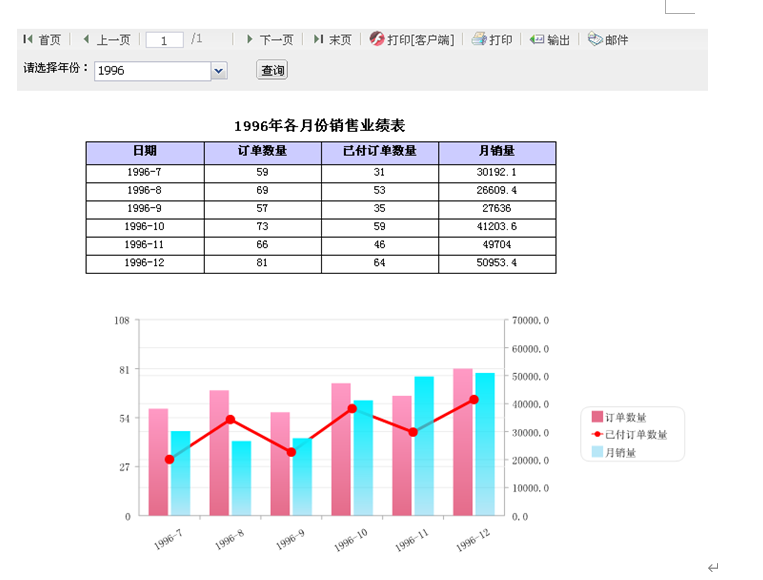Click the pink order bar for 1996-8

[219, 453]
